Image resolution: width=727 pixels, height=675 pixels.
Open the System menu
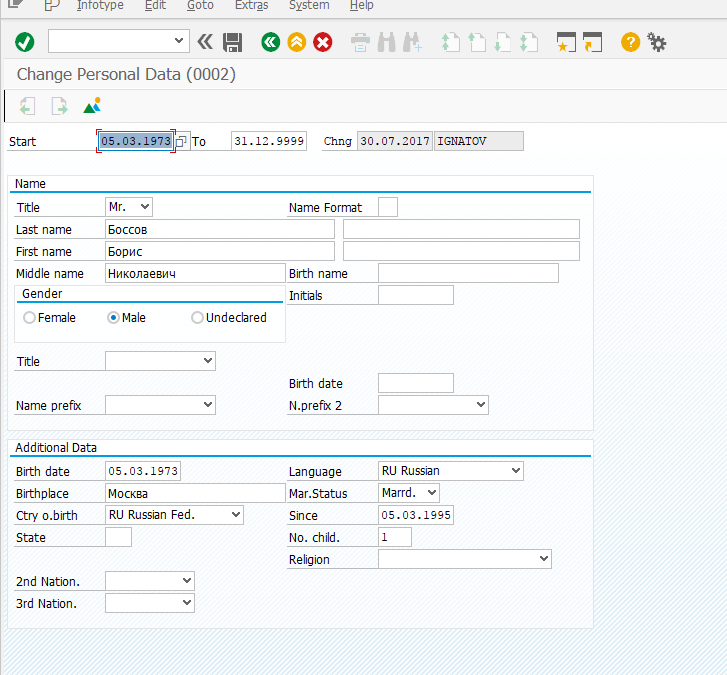[309, 5]
